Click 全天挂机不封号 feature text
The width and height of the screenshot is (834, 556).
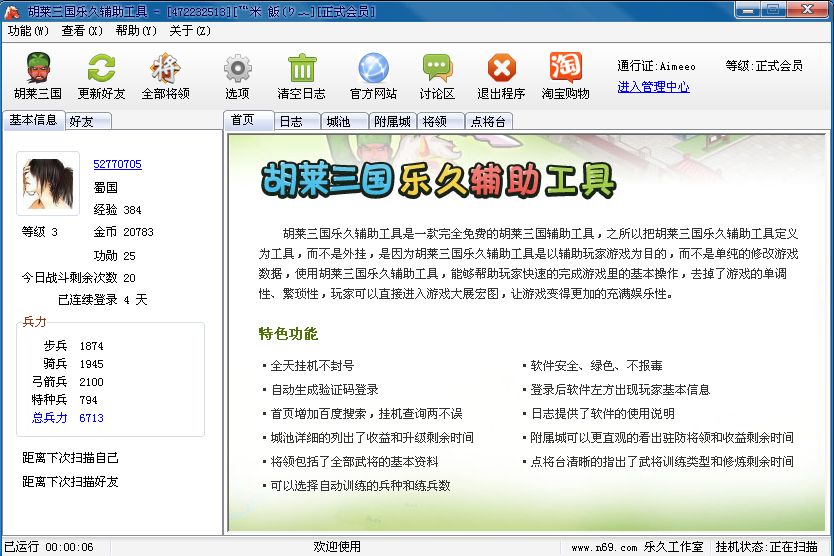point(312,366)
